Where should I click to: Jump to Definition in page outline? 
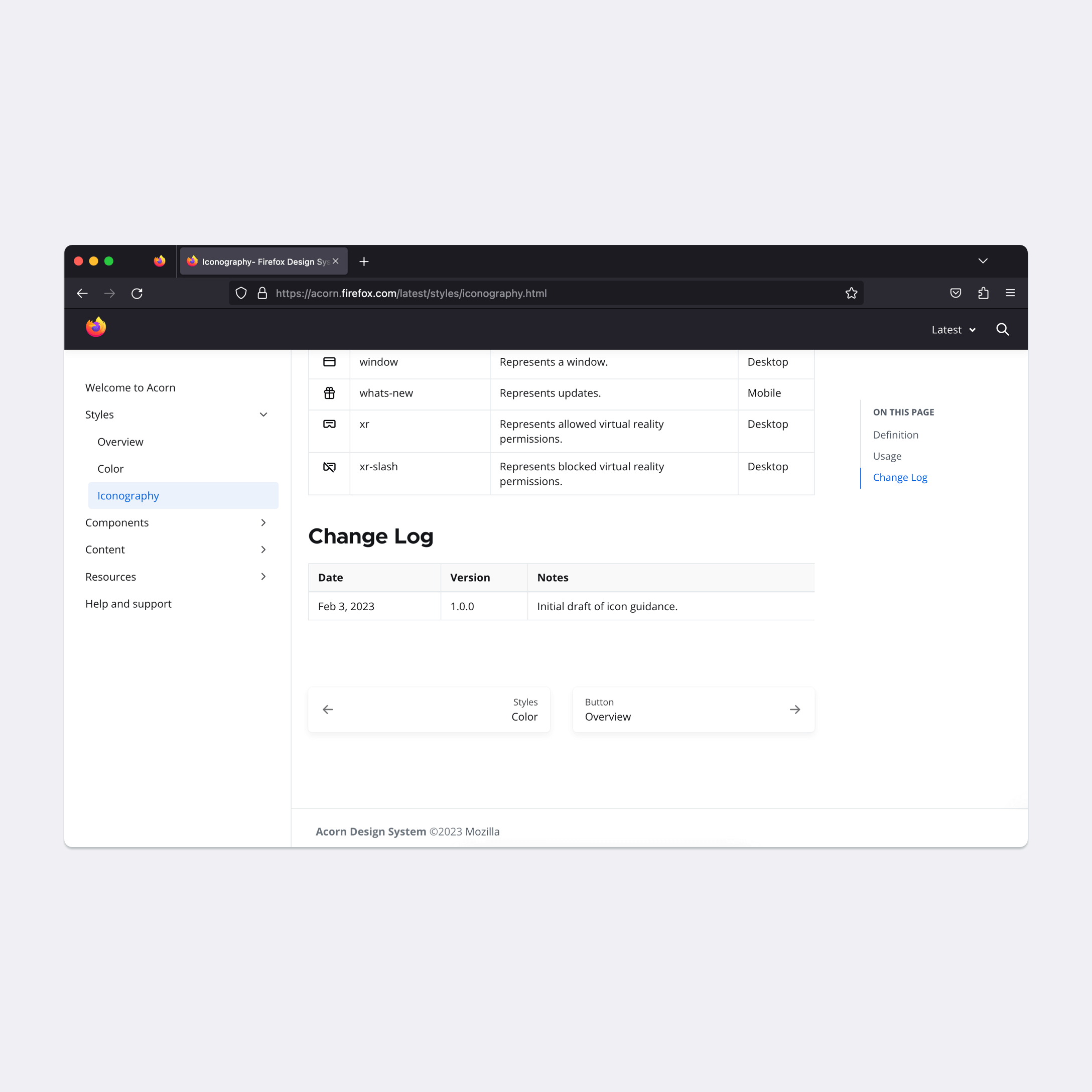(895, 435)
